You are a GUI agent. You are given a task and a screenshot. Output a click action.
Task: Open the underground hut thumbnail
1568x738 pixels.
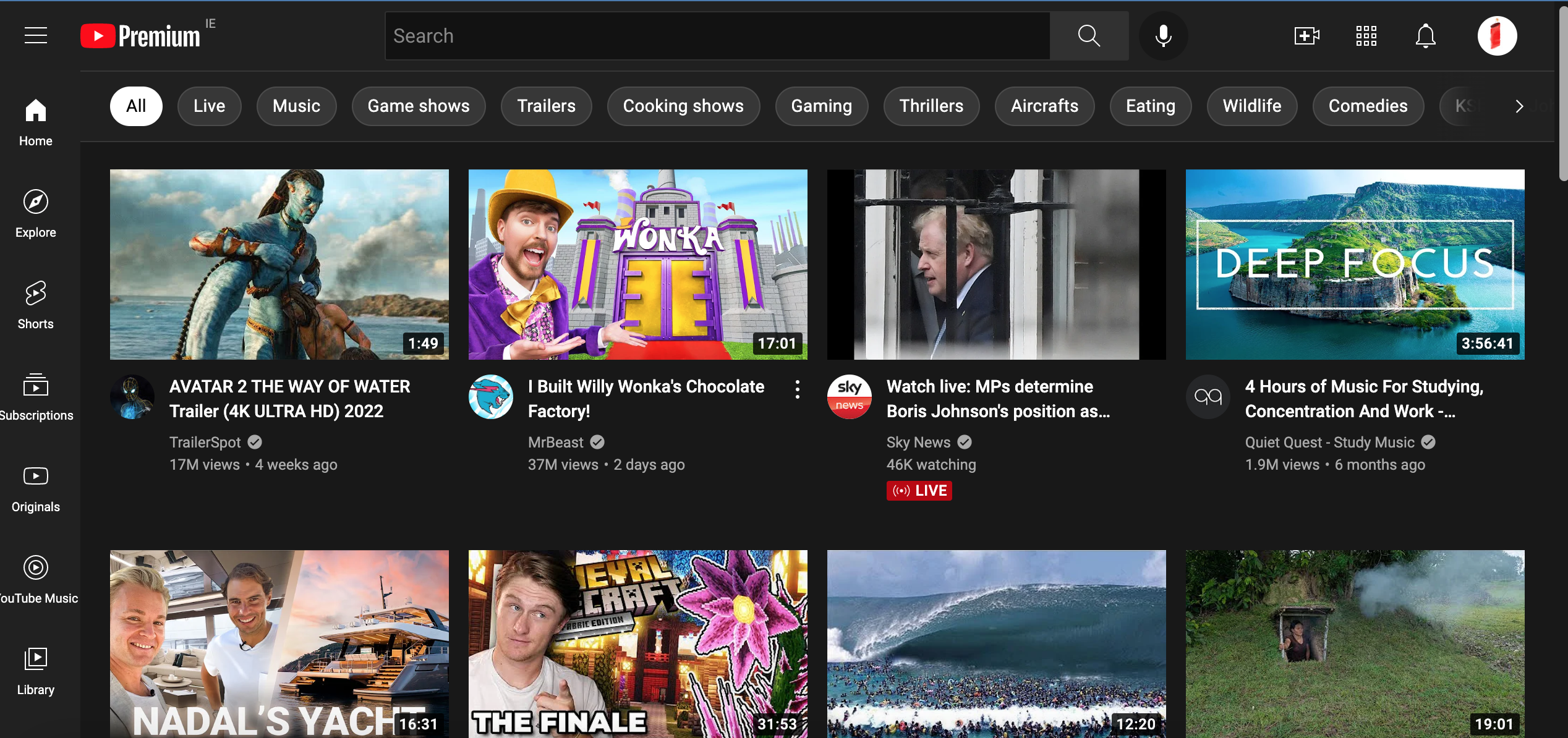point(1355,644)
